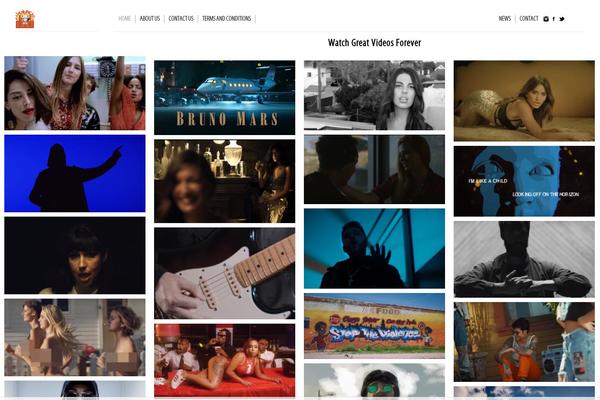Viewport: 600px width, 400px height.
Task: Open the green sunglasses cloud video
Action: tap(374, 380)
